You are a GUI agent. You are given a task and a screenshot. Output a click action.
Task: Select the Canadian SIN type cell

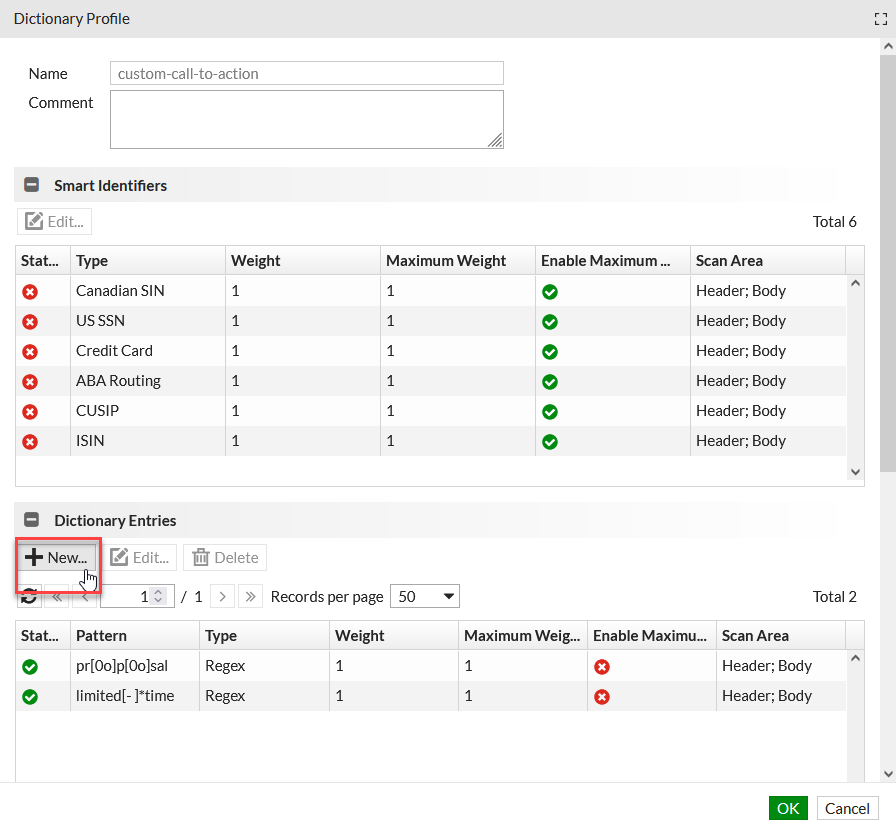(x=148, y=291)
